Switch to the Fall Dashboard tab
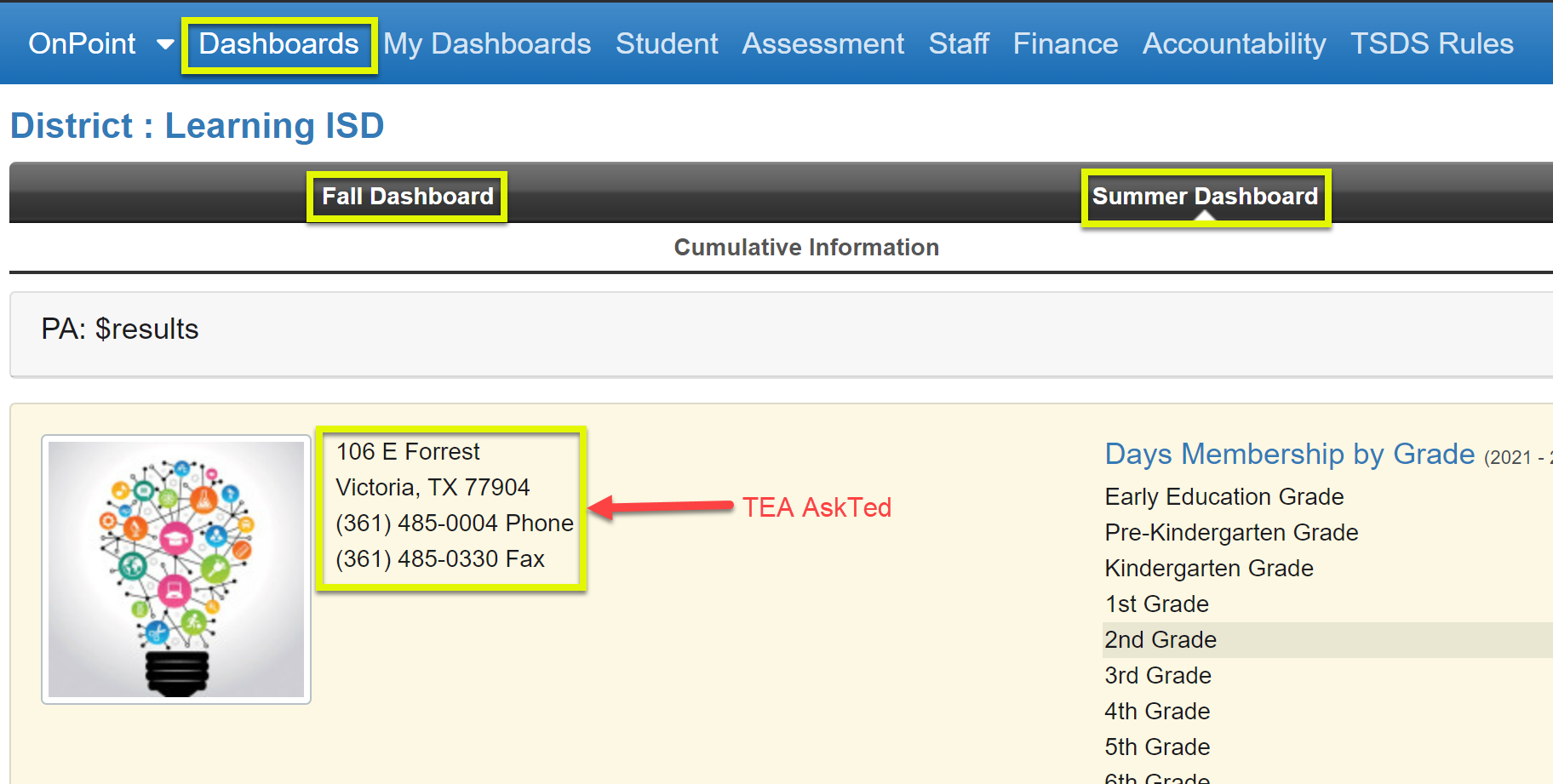The height and width of the screenshot is (784, 1553). pos(407,196)
